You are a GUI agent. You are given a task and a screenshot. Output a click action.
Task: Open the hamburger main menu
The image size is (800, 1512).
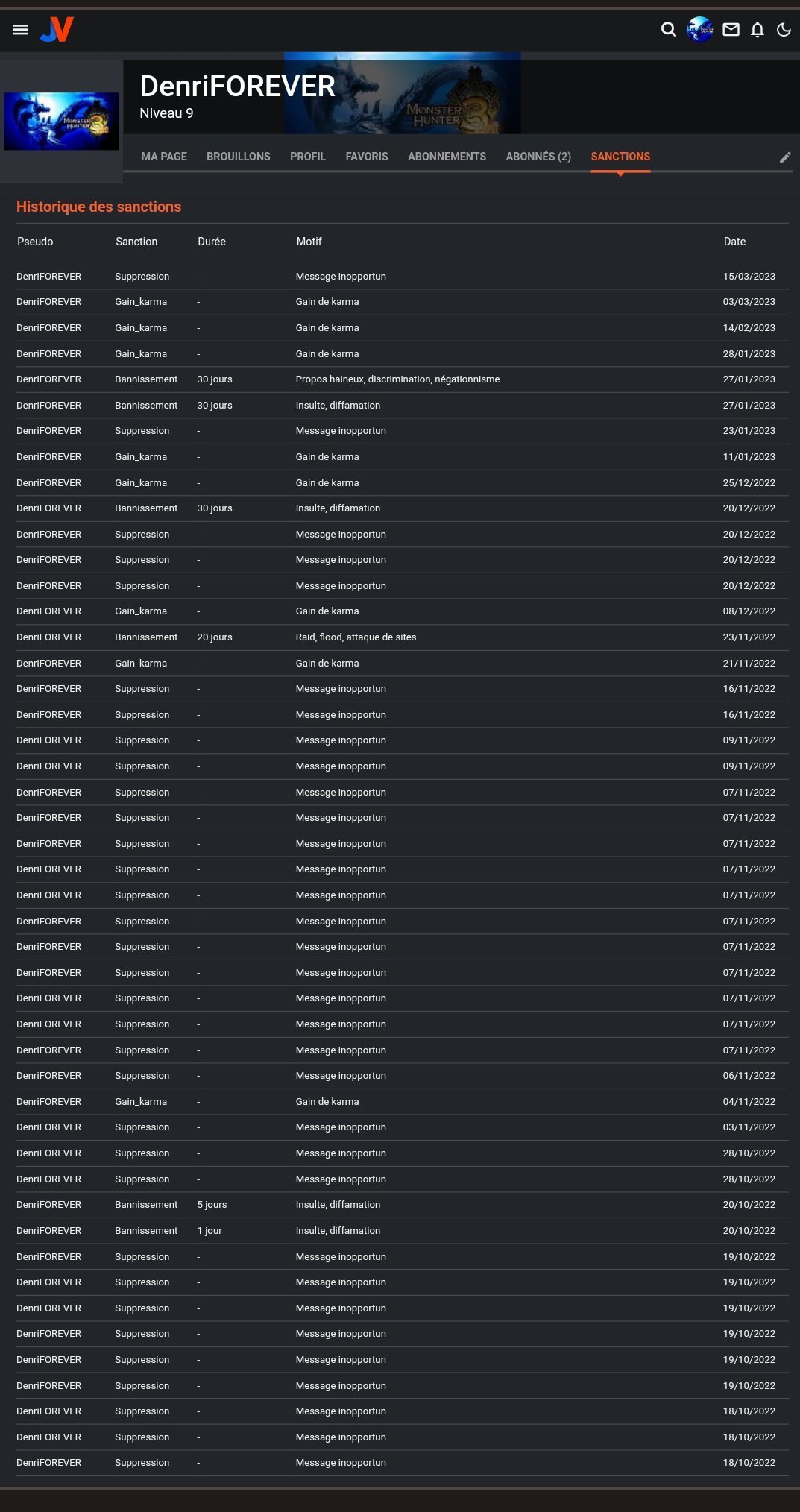click(21, 30)
